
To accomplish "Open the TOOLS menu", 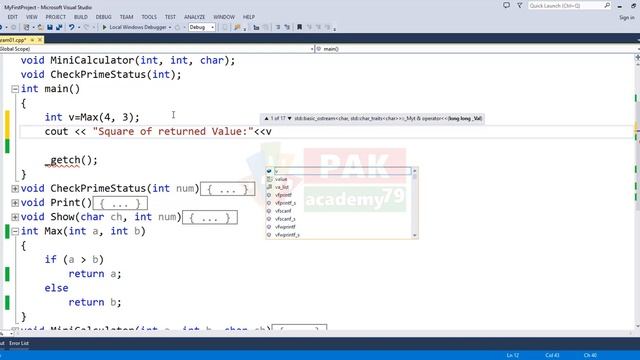I will pyautogui.click(x=149, y=17).
